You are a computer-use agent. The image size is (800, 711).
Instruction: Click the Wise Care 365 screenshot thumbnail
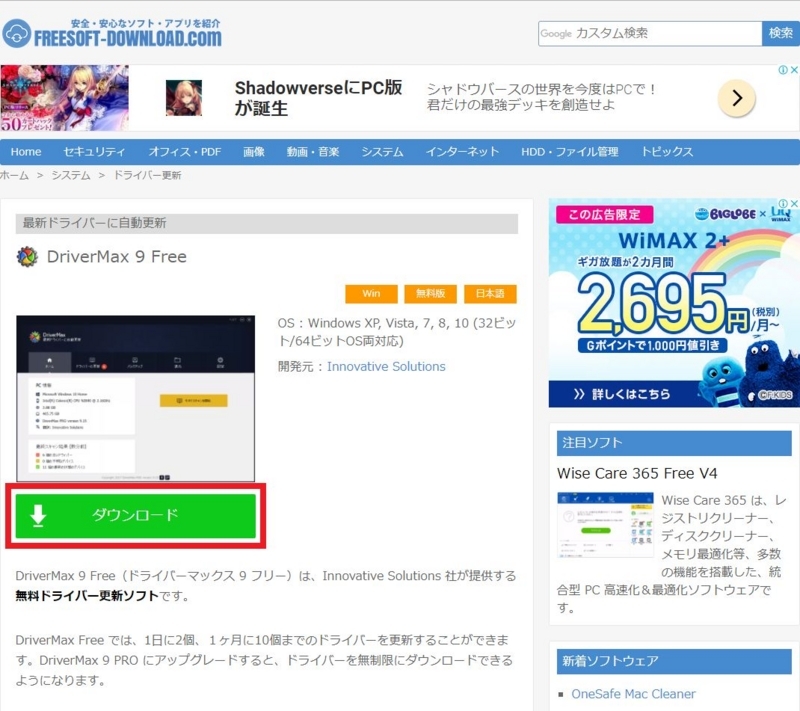[x=606, y=525]
